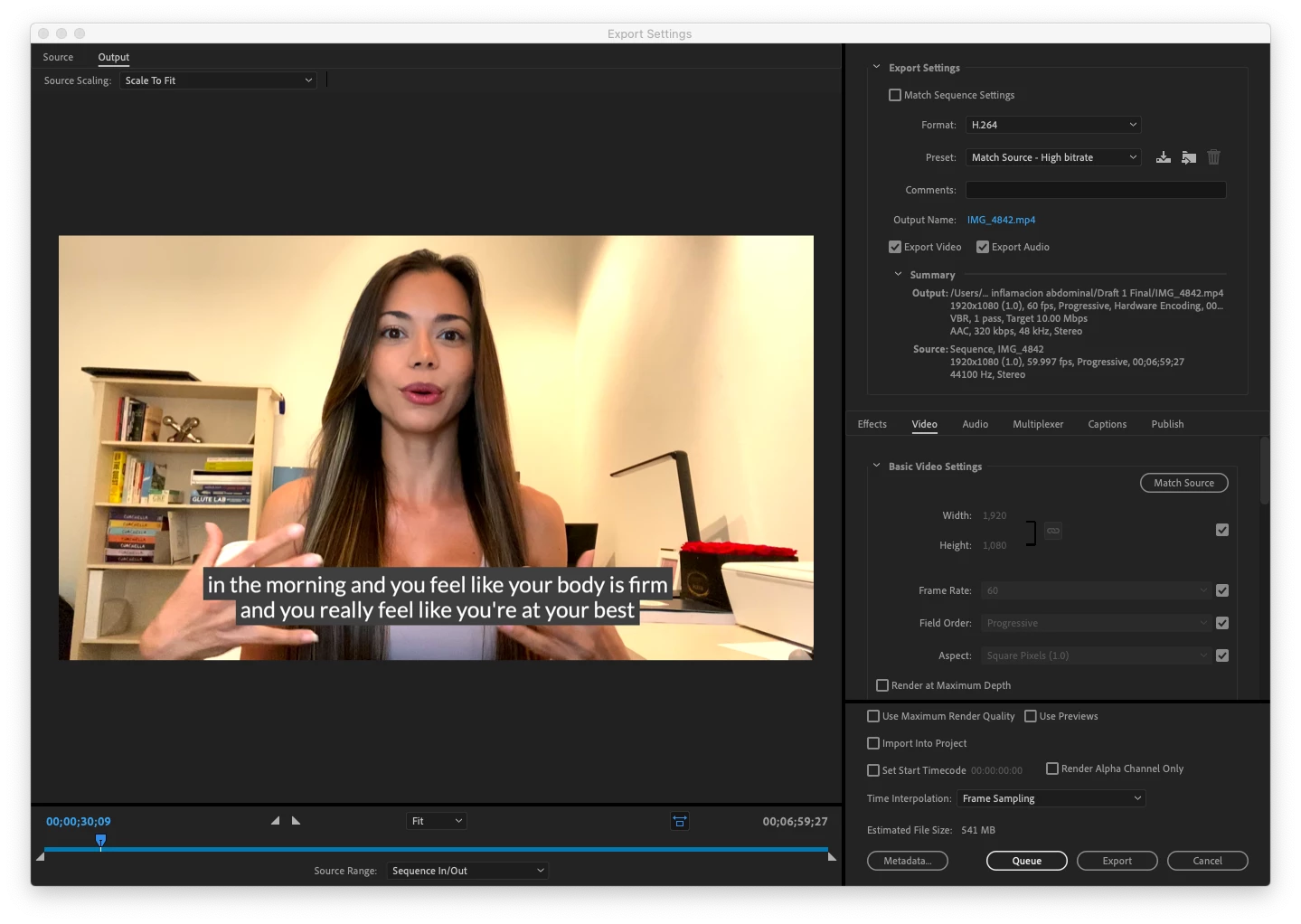Open the Effects tab
This screenshot has width=1301, height=924.
coord(872,424)
